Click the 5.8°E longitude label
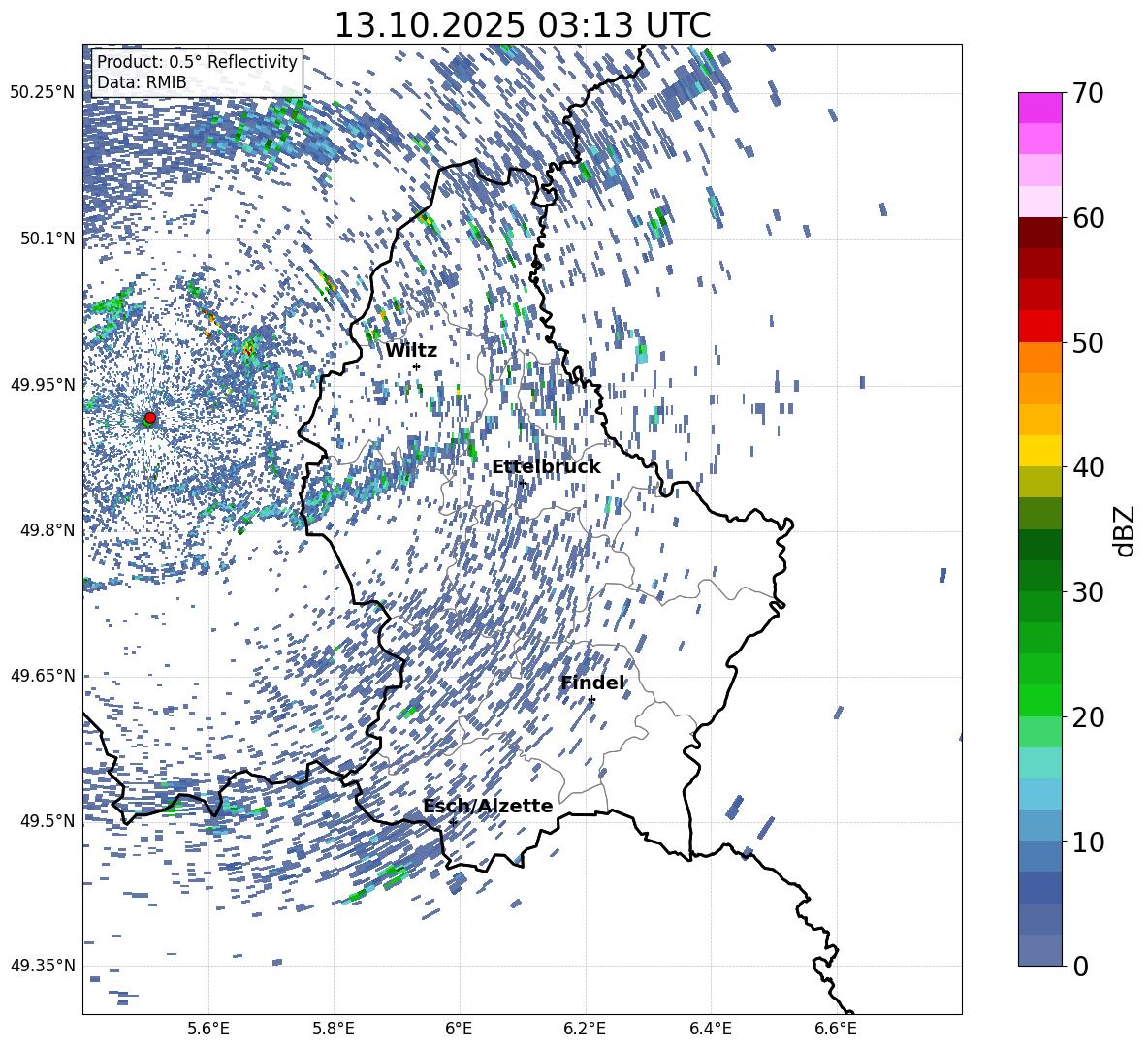Image resolution: width=1148 pixels, height=1048 pixels. coord(334,1029)
